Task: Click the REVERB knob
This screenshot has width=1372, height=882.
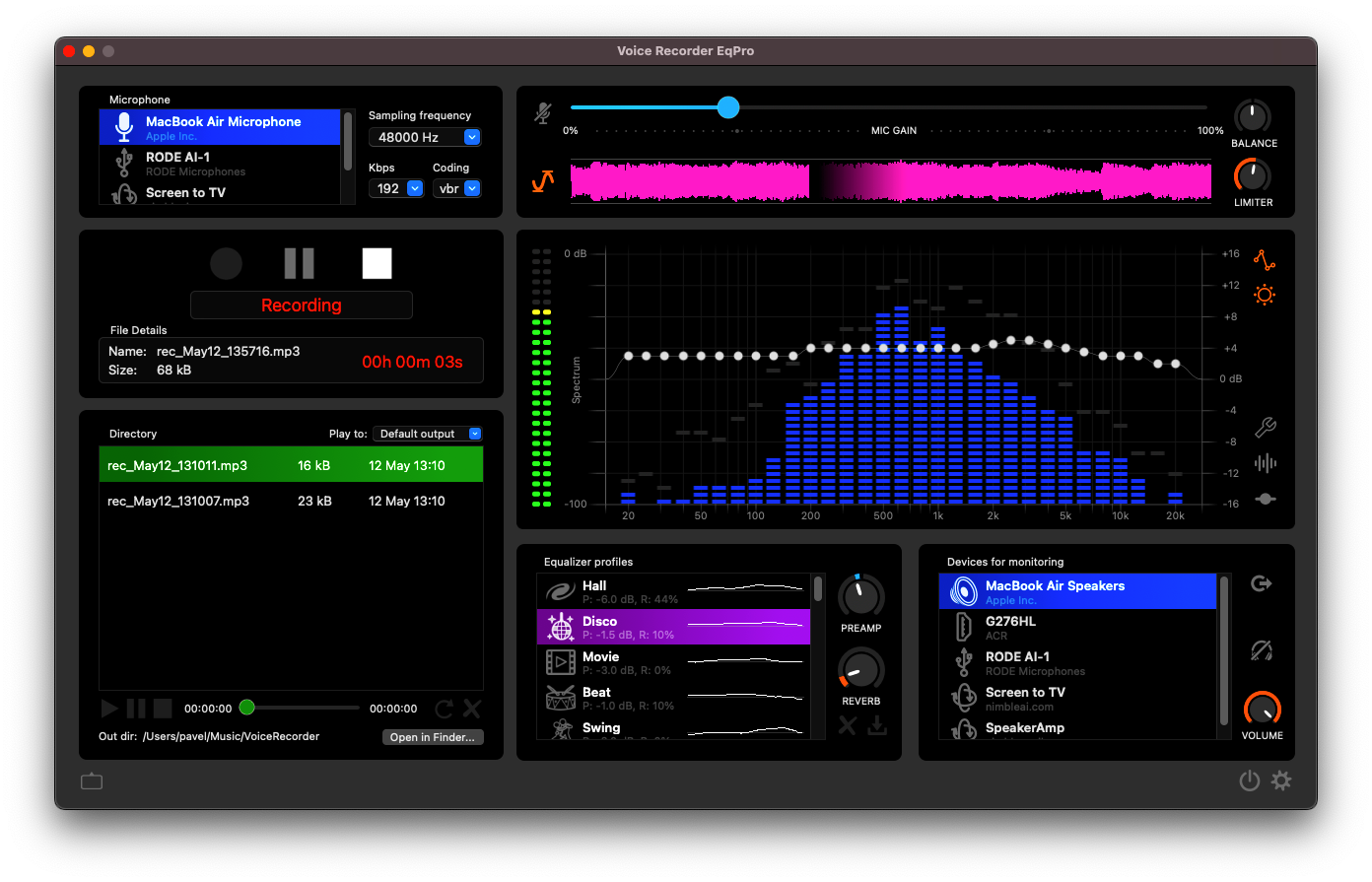Action: pos(860,670)
